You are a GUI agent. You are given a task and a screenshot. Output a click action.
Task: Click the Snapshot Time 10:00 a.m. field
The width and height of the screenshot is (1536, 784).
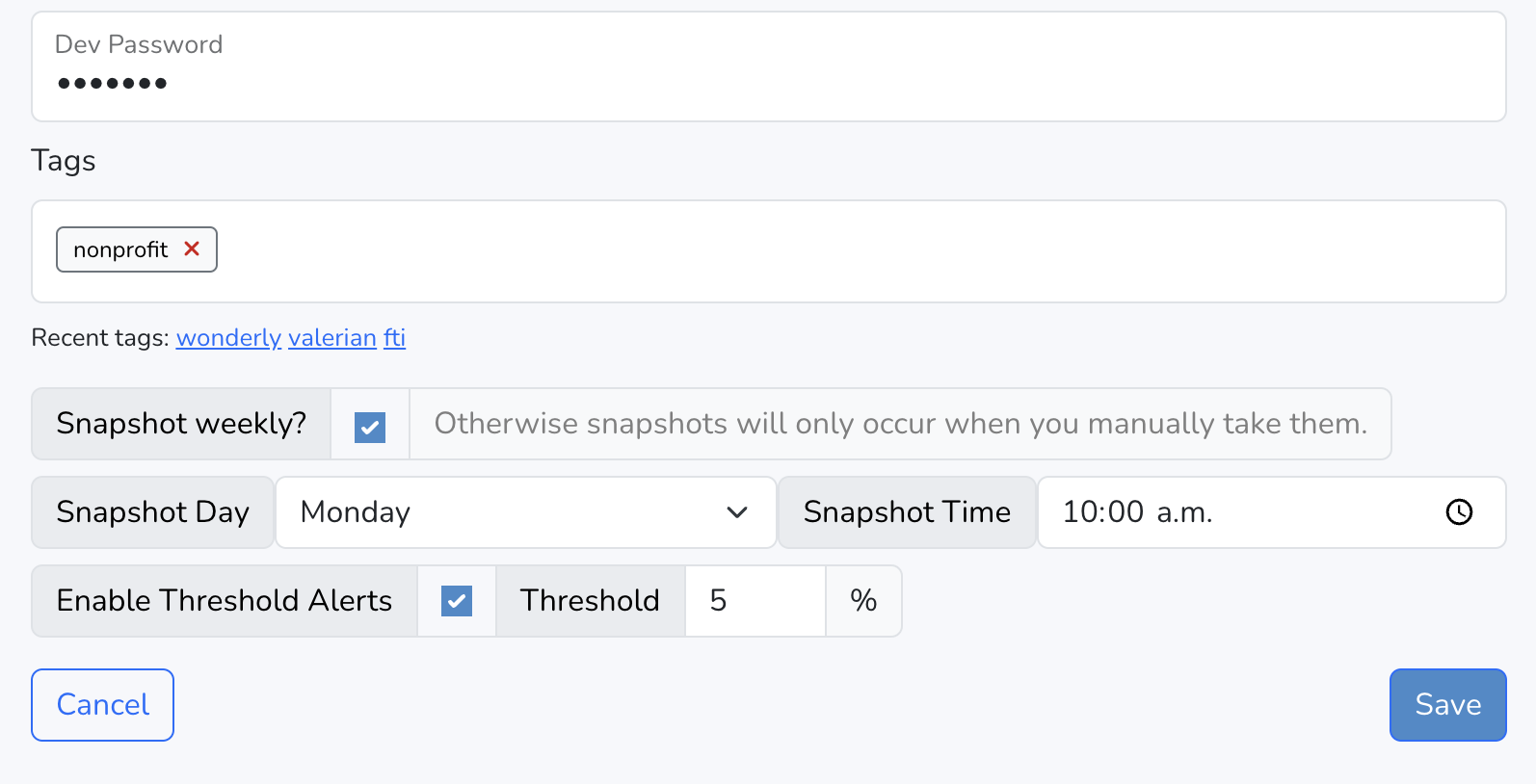1271,512
